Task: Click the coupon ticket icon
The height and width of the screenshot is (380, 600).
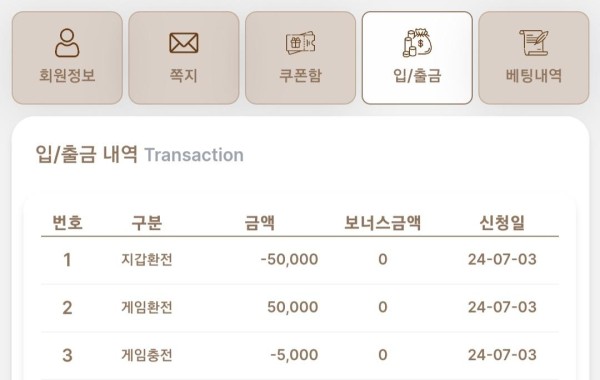Action: click(300, 43)
